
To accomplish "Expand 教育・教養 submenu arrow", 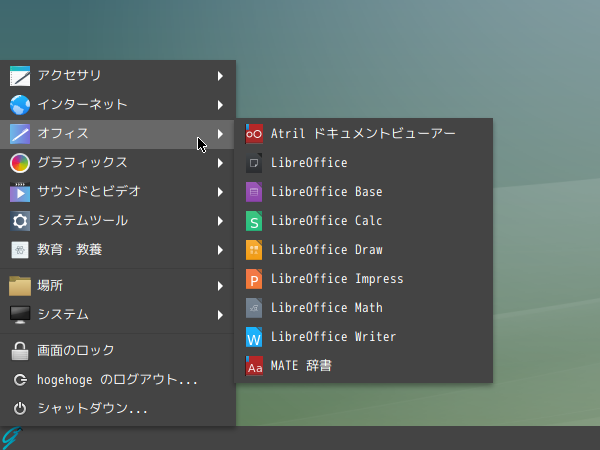I will (220, 250).
